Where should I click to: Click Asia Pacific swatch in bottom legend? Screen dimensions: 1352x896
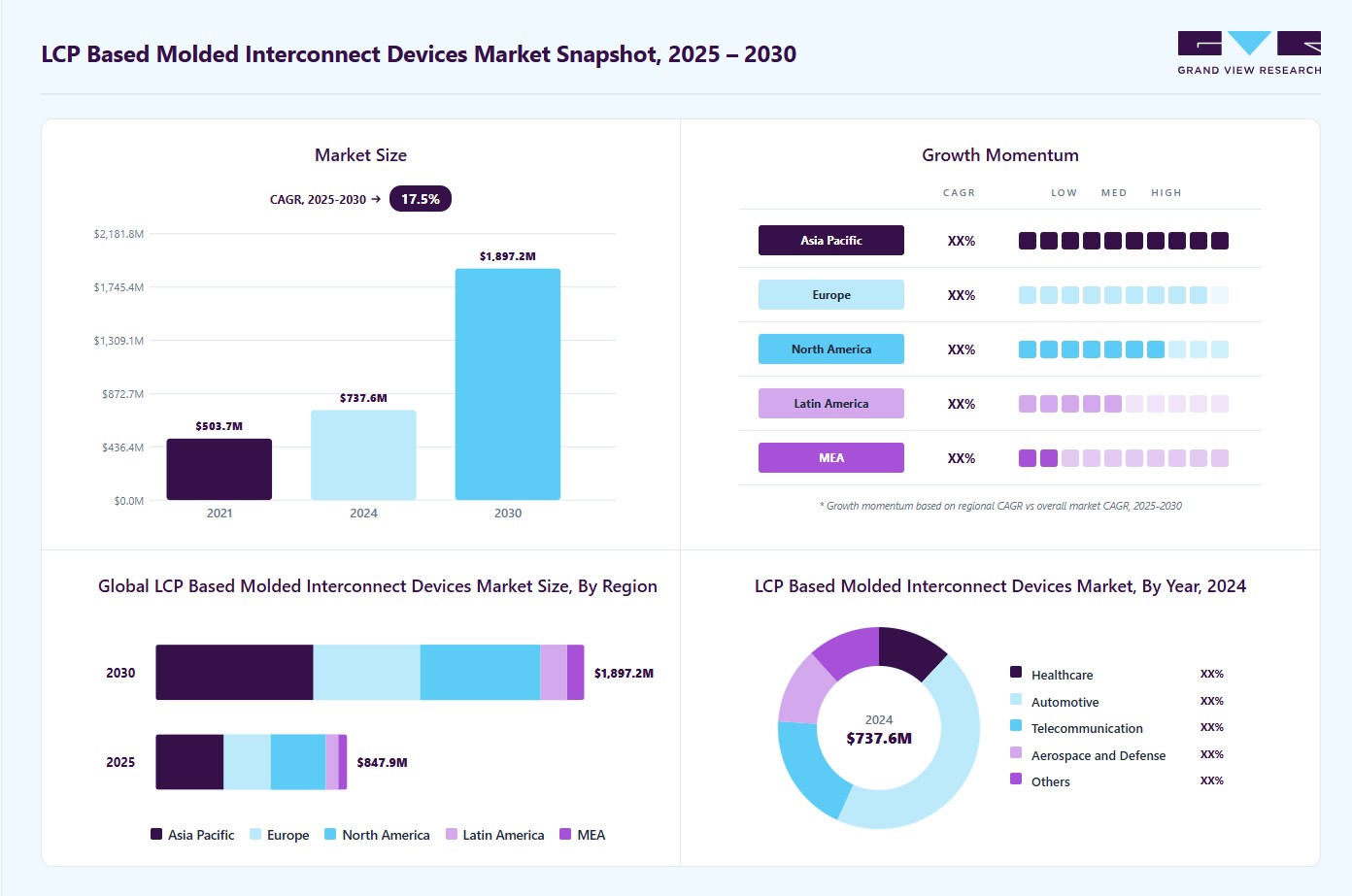tap(156, 834)
